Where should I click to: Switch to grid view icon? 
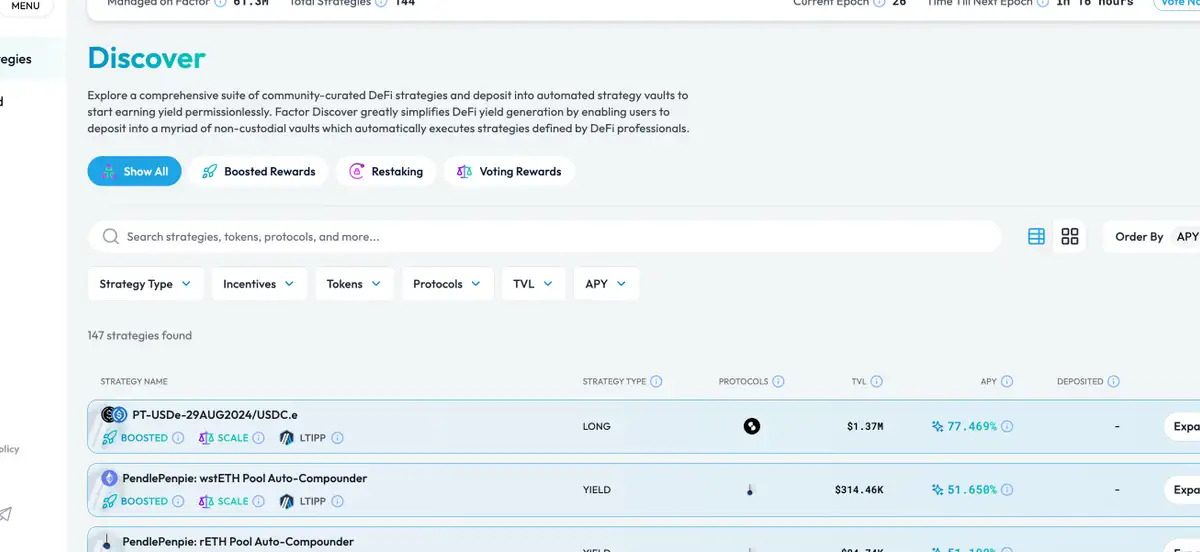(x=1070, y=236)
